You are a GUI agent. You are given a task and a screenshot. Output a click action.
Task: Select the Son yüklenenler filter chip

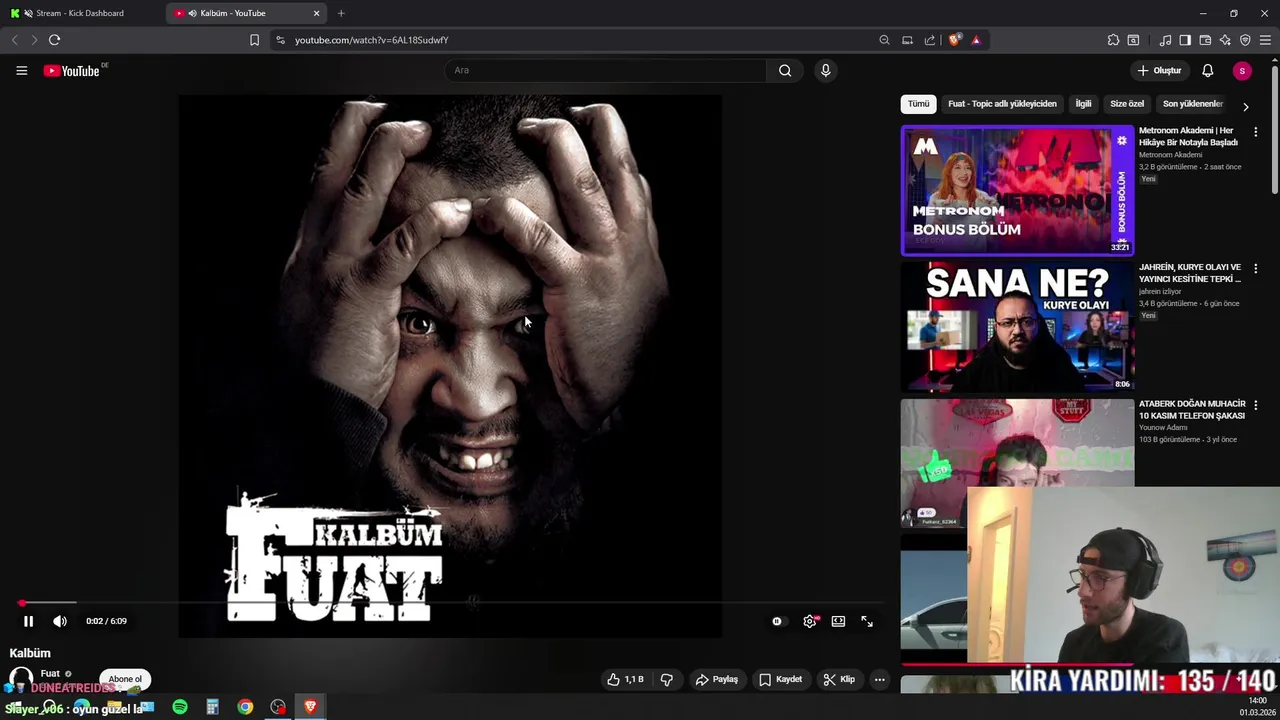1192,104
